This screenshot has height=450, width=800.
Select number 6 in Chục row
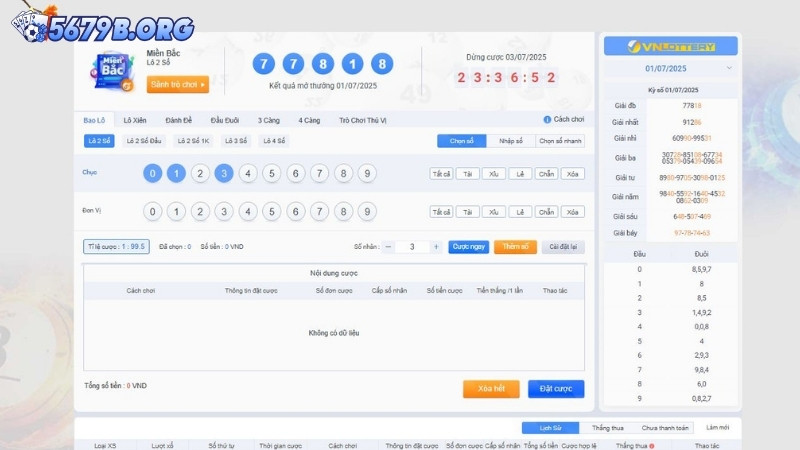[295, 173]
